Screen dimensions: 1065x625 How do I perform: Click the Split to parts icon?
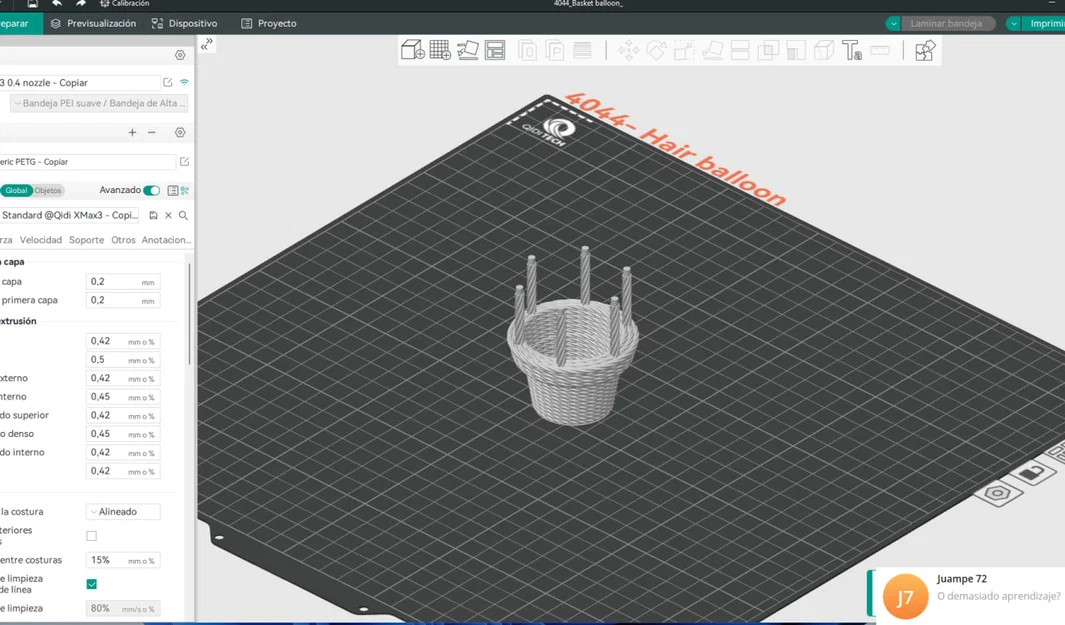555,50
